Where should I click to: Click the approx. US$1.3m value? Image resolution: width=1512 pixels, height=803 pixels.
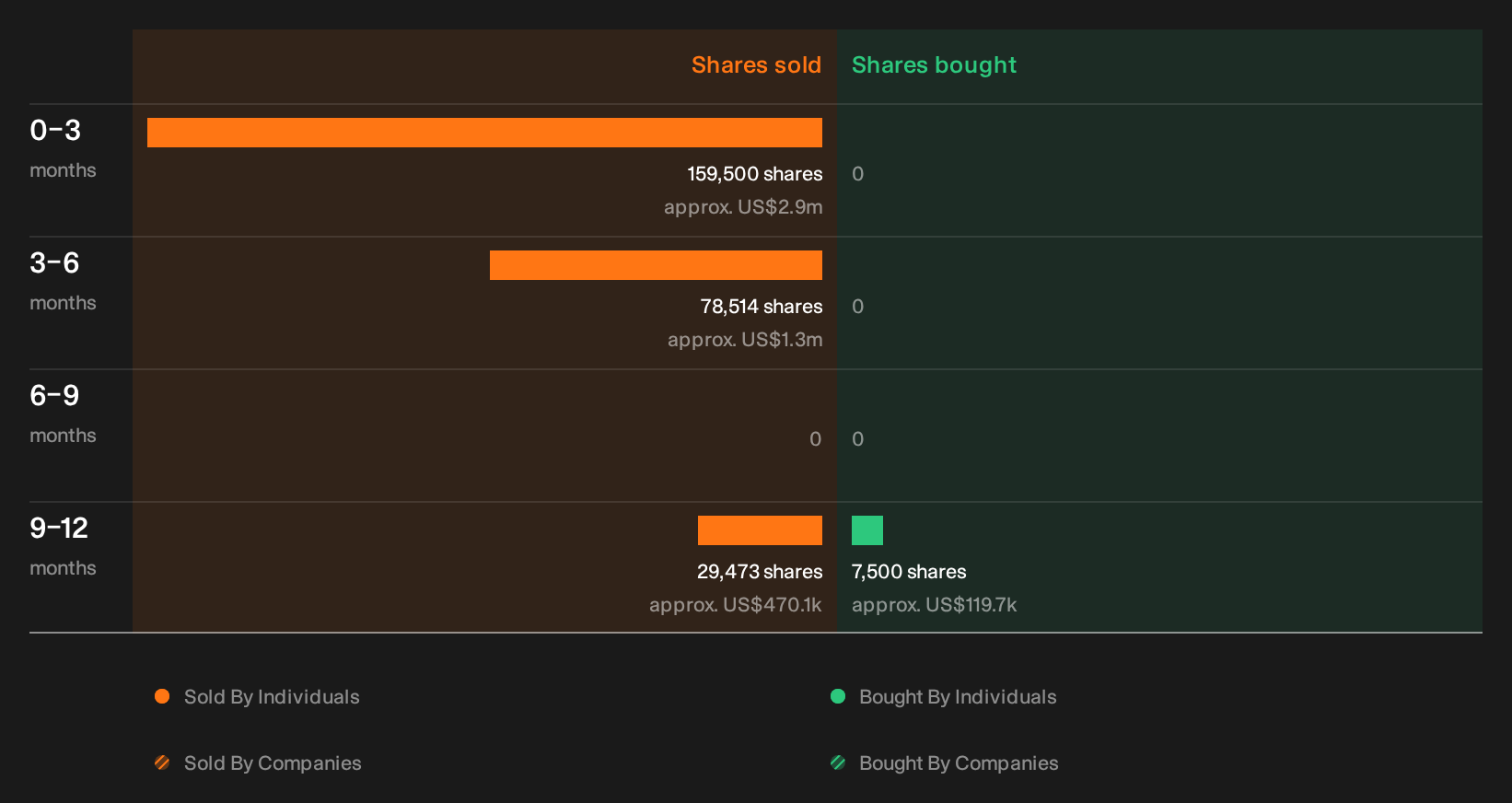point(745,340)
